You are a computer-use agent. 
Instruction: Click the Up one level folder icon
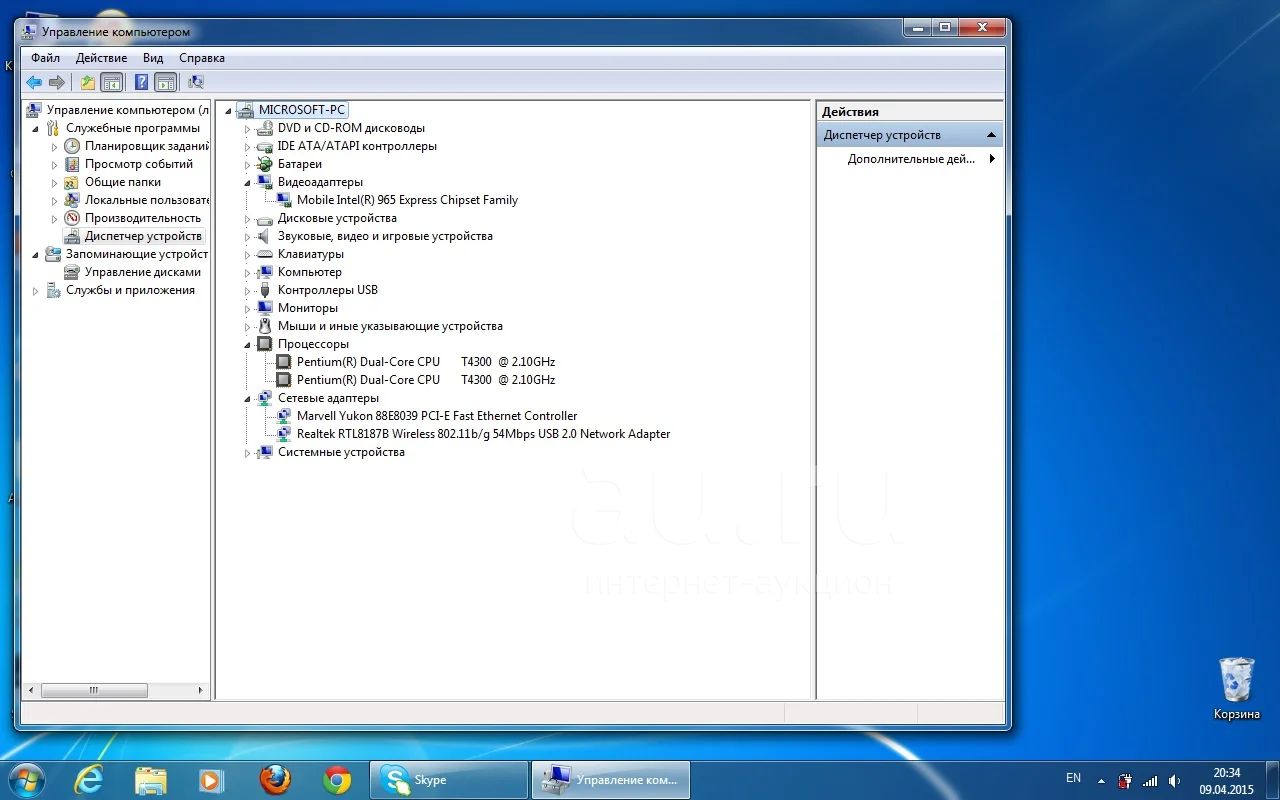[x=88, y=82]
